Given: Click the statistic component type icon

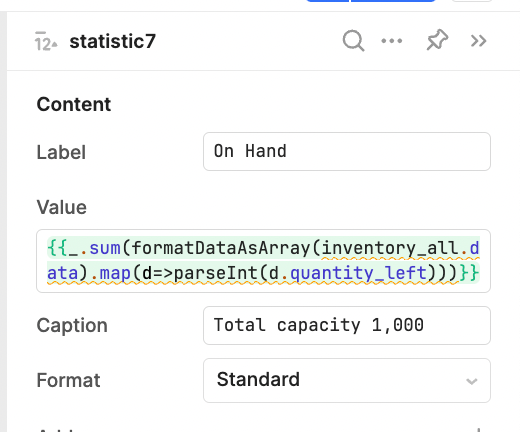Looking at the screenshot, I should click(x=46, y=41).
